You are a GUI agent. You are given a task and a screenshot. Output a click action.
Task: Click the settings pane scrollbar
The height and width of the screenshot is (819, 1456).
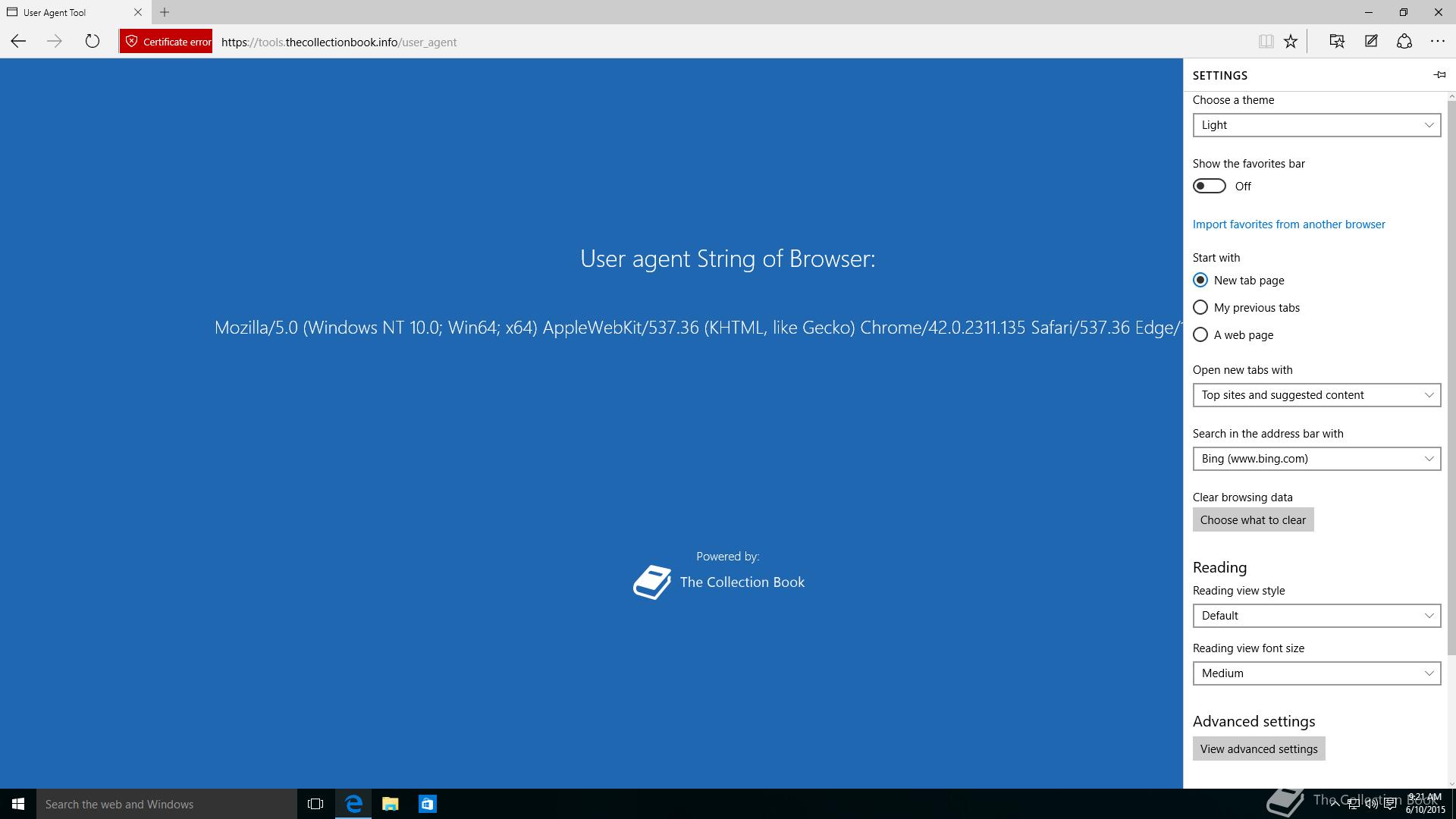pos(1451,378)
